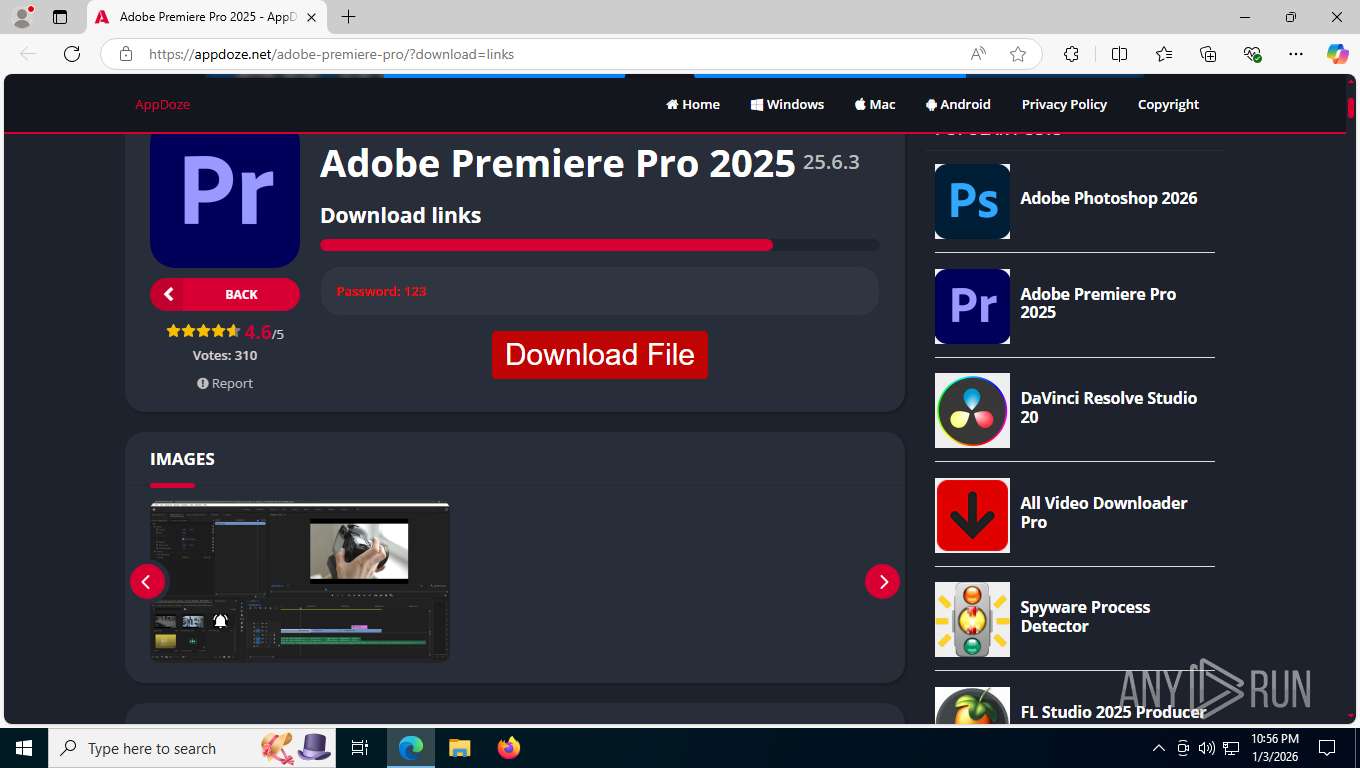The height and width of the screenshot is (768, 1360).
Task: Open the notification center icon
Action: 1327,748
